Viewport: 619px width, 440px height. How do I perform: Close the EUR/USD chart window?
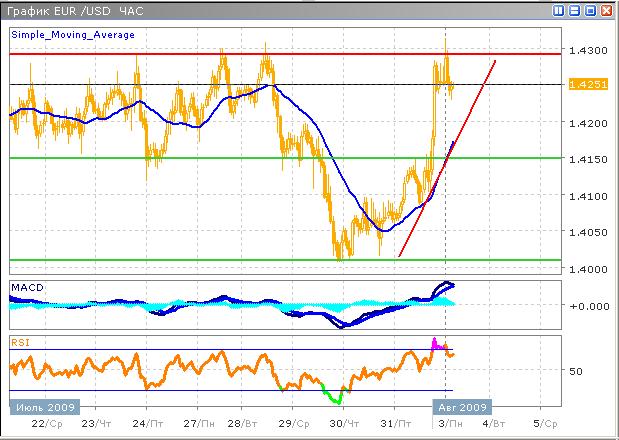[x=606, y=10]
